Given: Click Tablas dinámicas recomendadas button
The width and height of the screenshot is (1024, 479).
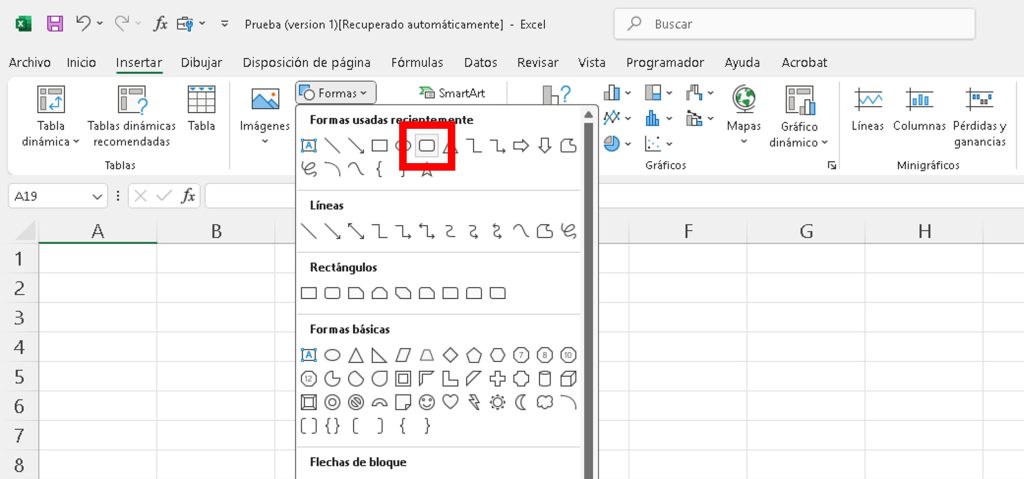Looking at the screenshot, I should pos(131,116).
